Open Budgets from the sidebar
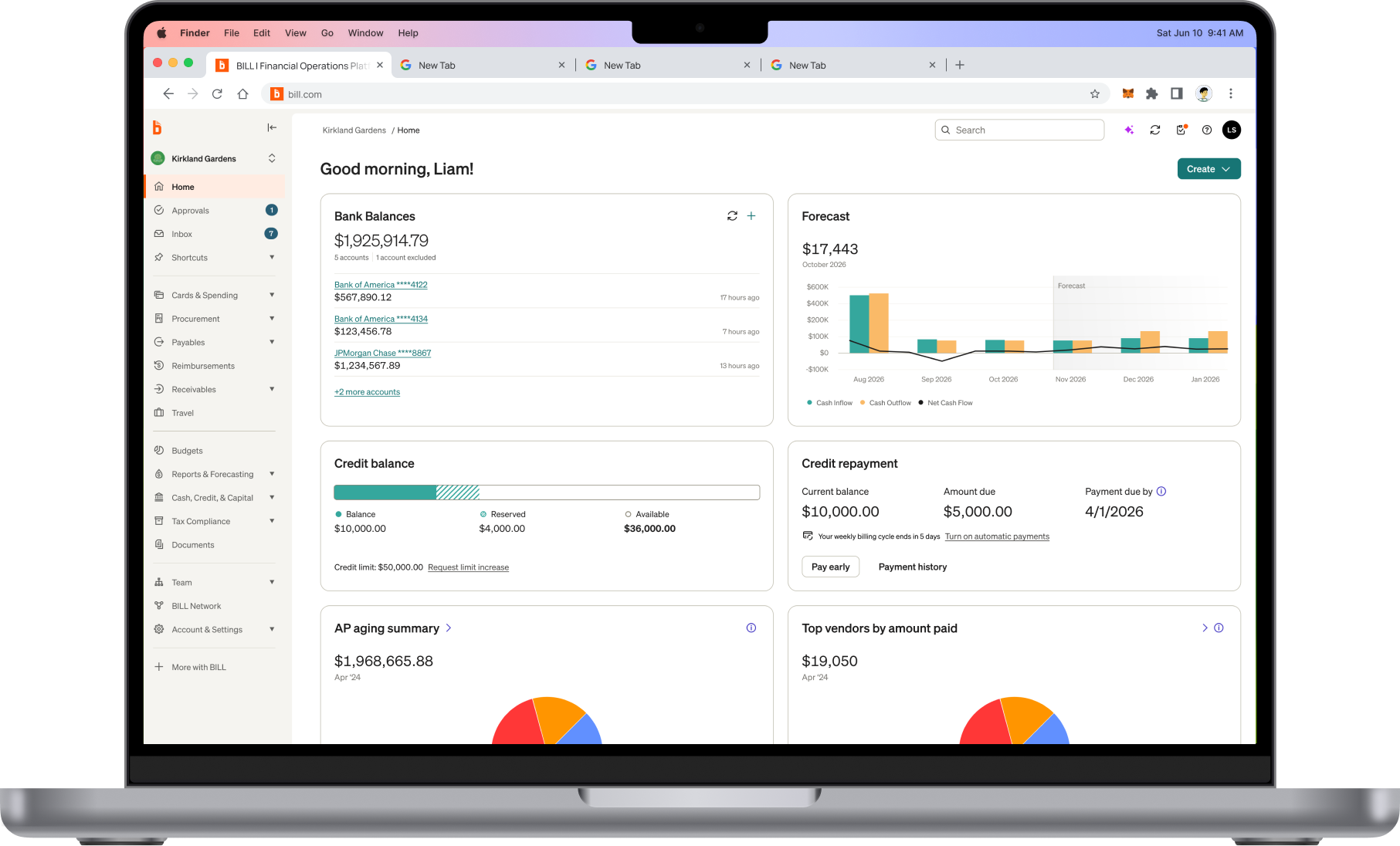 [x=188, y=450]
